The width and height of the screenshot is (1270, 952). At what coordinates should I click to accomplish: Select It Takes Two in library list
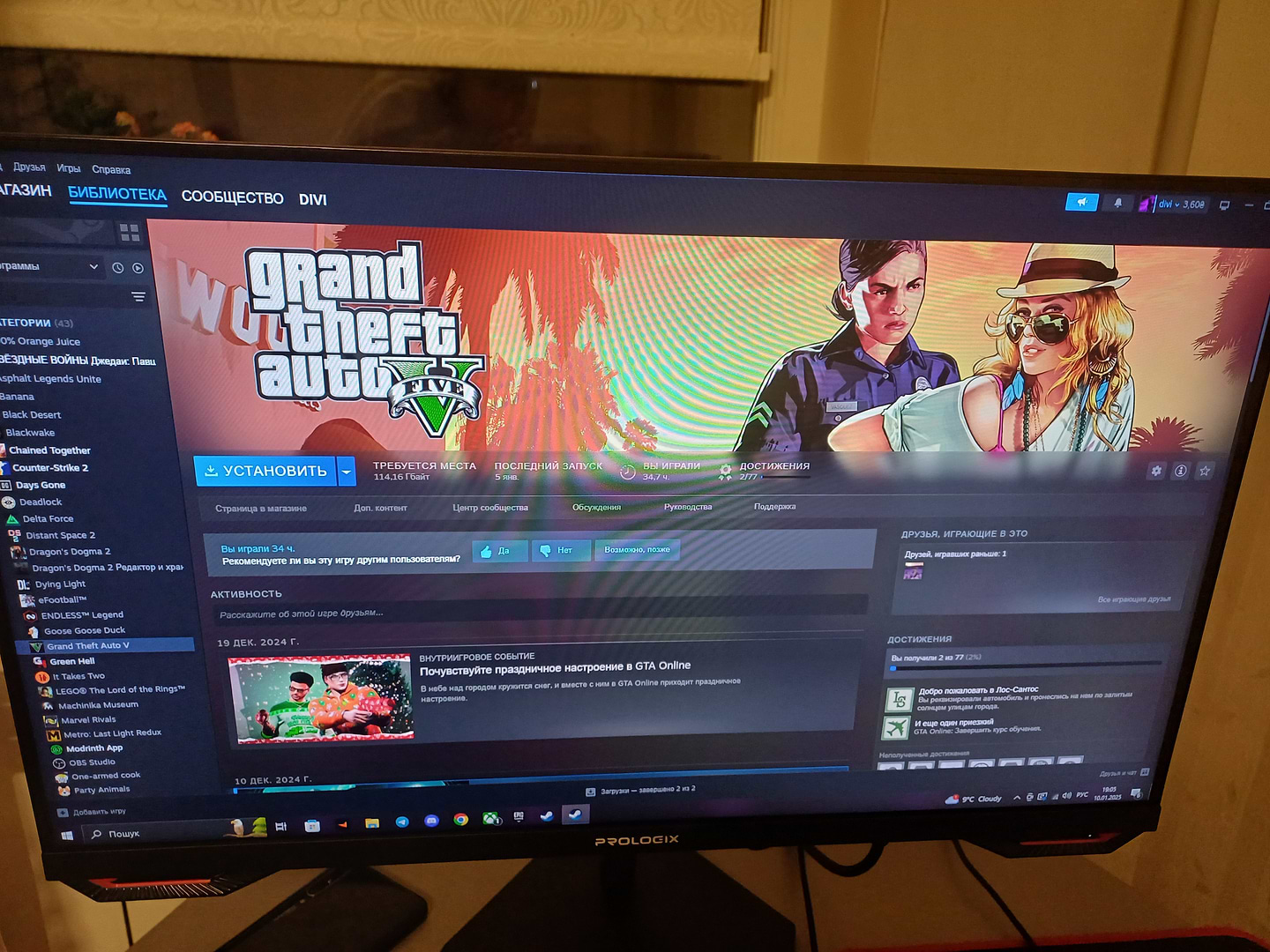(x=78, y=677)
